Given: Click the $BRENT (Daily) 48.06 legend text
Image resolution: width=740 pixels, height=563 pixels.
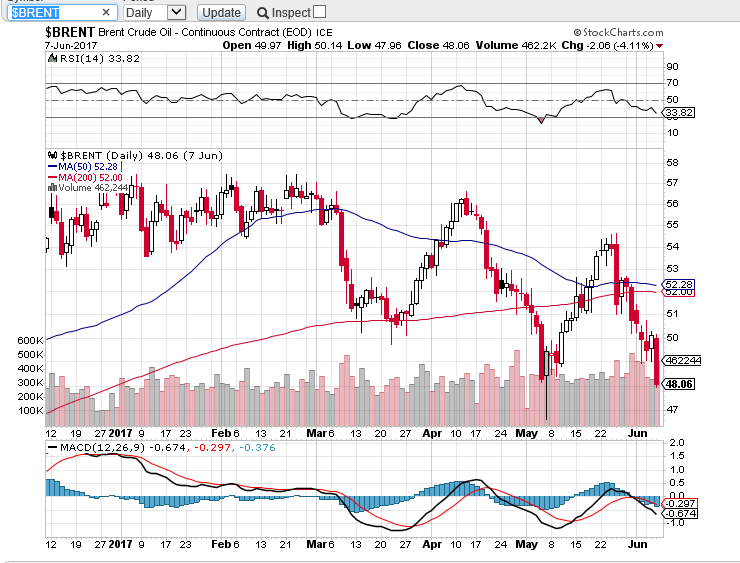Looking at the screenshot, I should pos(141,155).
